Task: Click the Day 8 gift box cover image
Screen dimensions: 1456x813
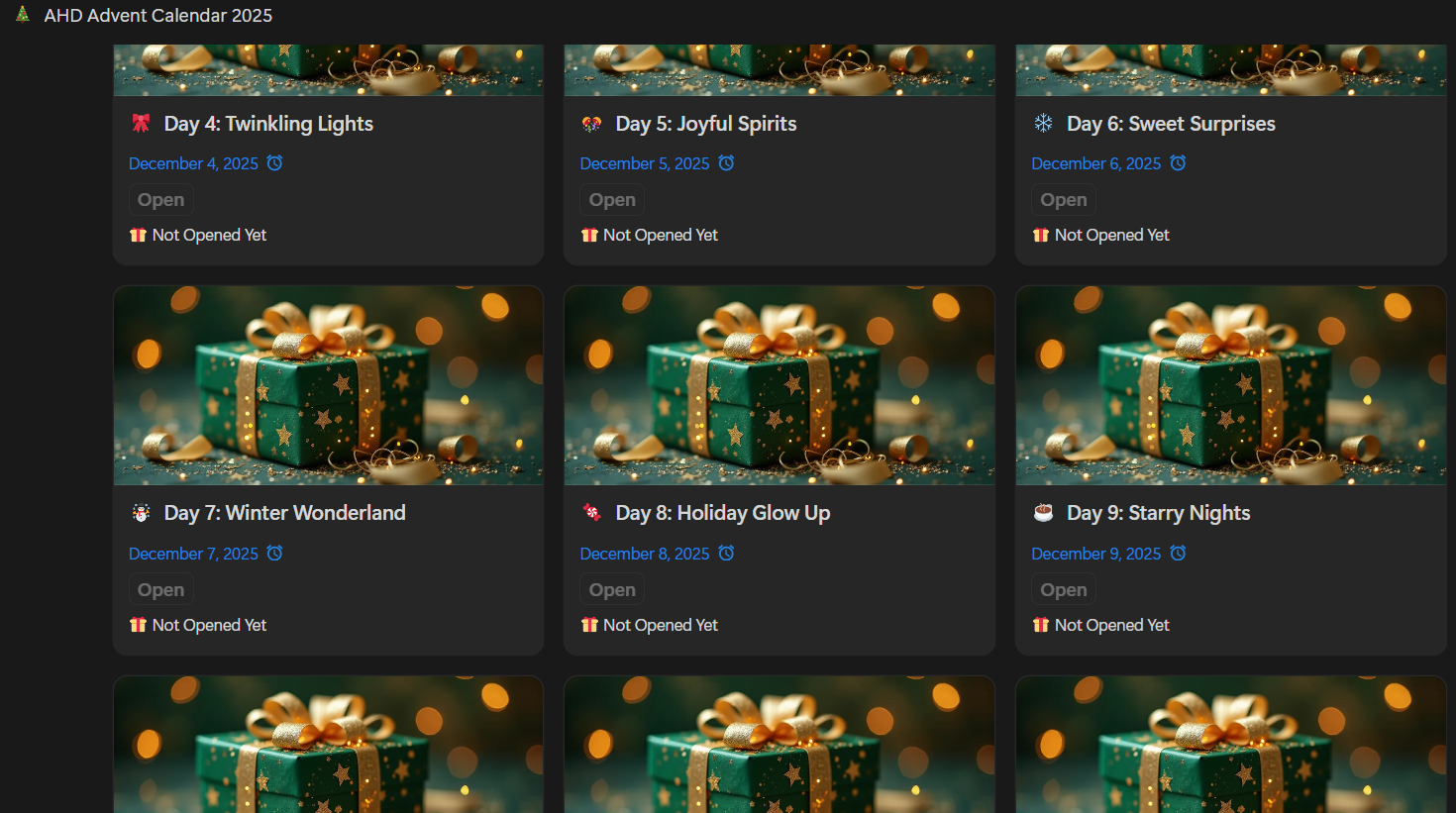Action: click(779, 385)
